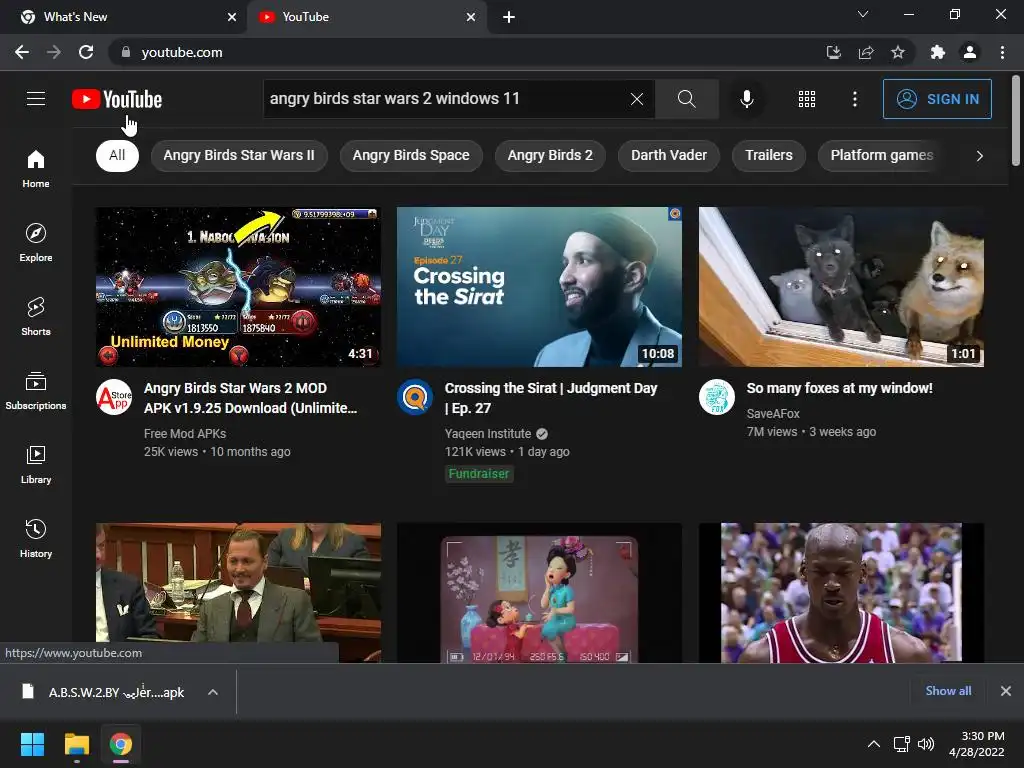The height and width of the screenshot is (768, 1024).
Task: Open the foxes at window thumbnail
Action: click(x=841, y=287)
